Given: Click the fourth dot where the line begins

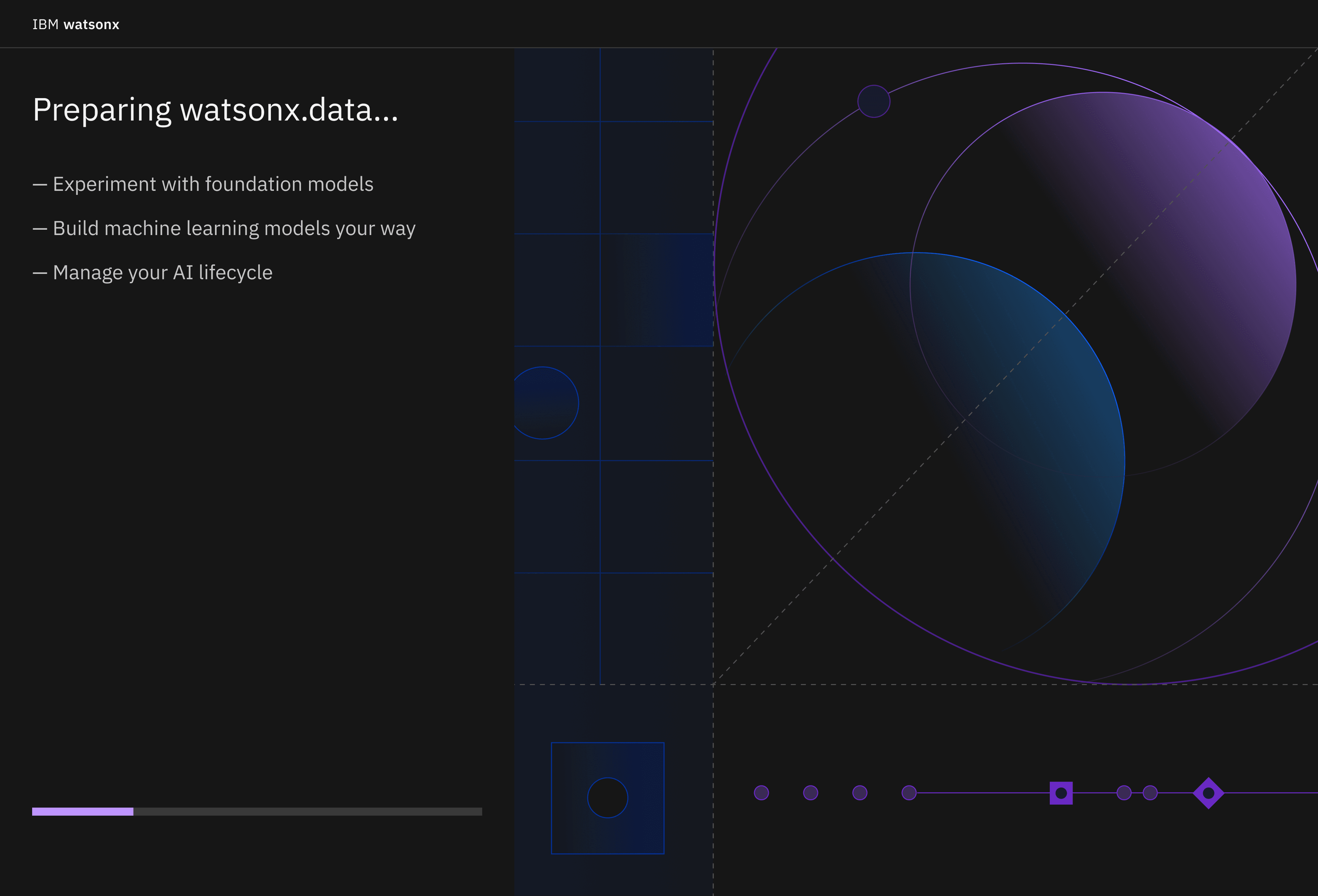Looking at the screenshot, I should 908,793.
